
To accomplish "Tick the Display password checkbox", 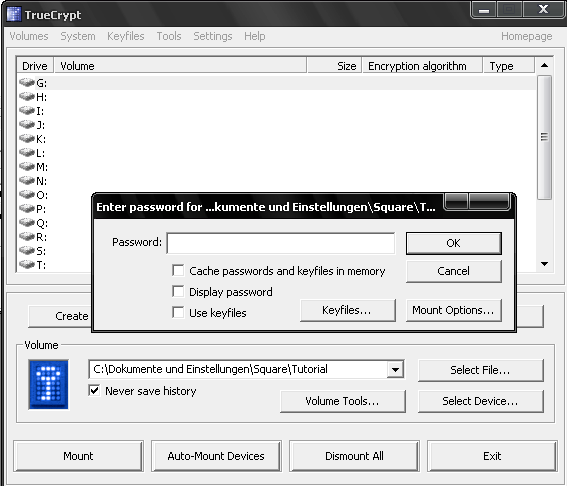I will click(x=178, y=291).
